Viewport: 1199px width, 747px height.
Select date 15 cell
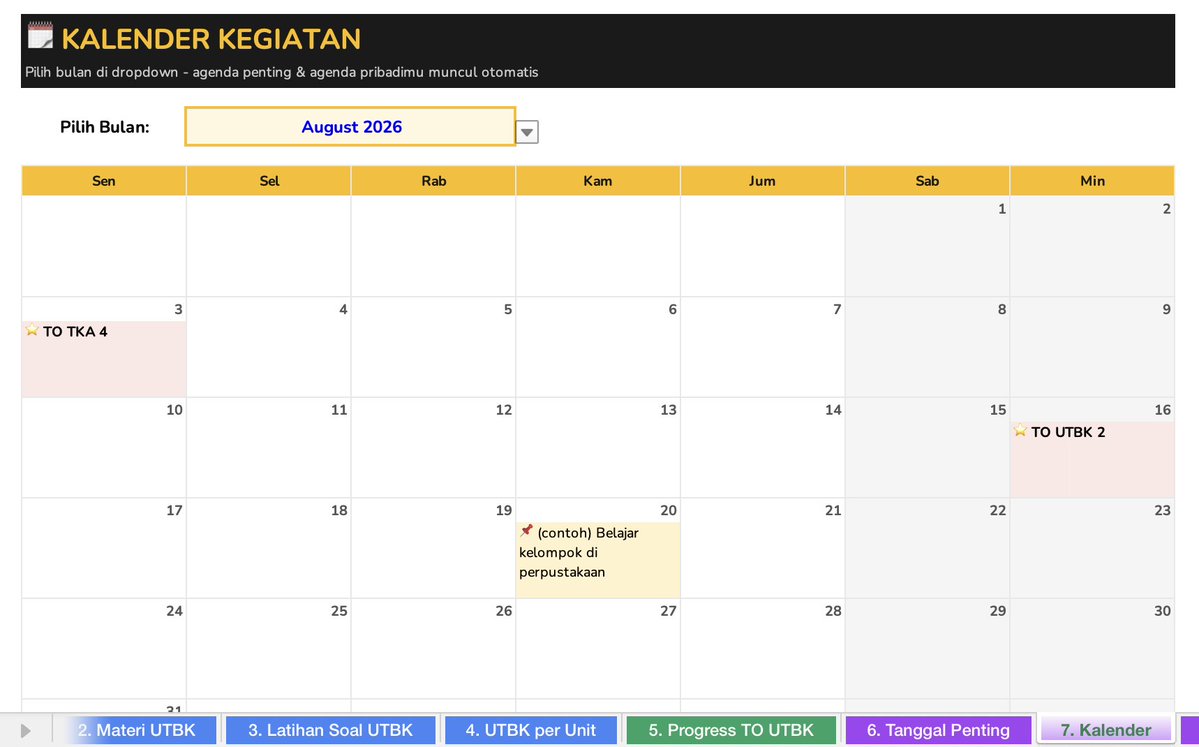(928, 447)
